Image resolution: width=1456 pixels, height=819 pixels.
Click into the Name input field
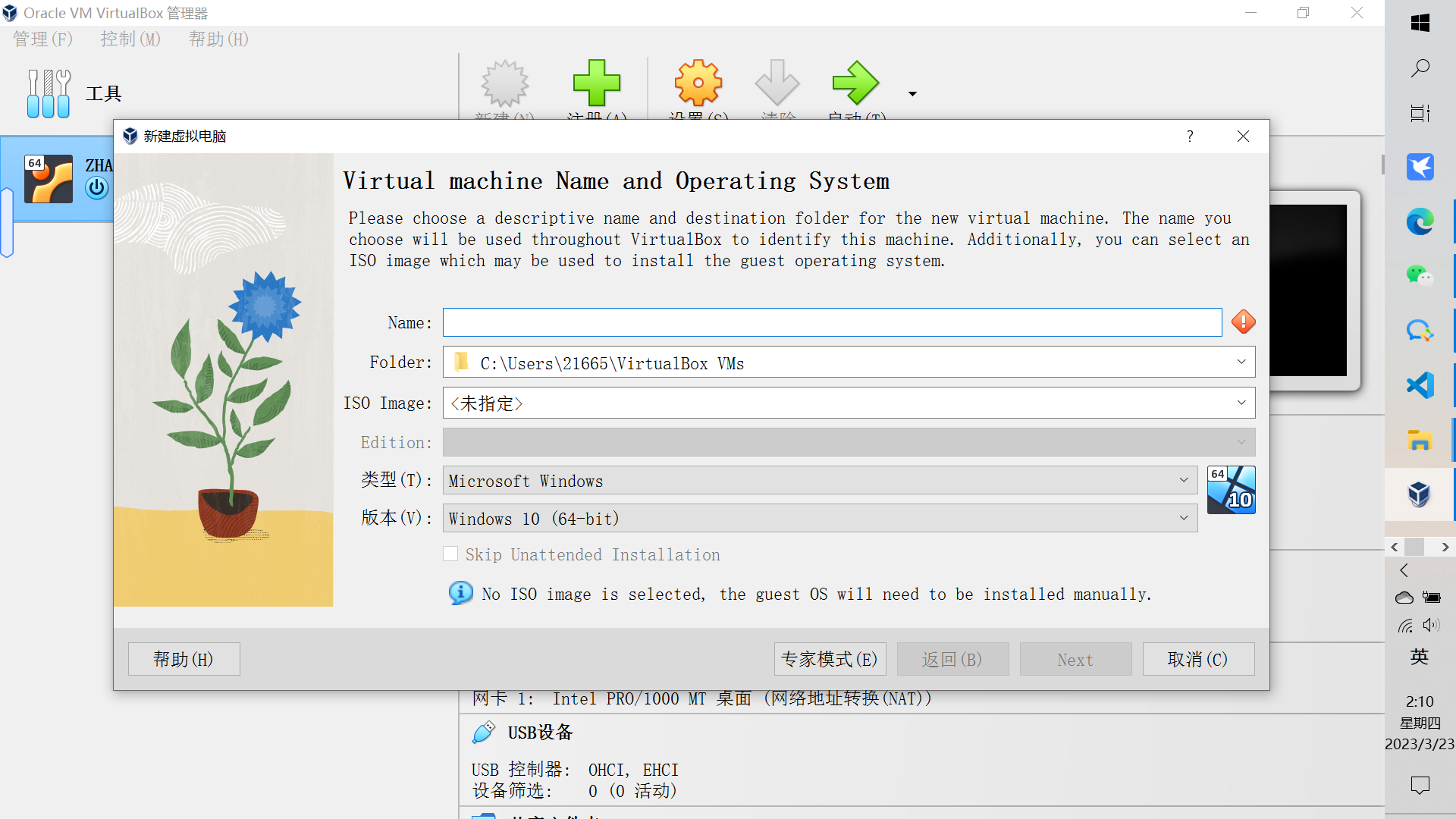point(832,322)
